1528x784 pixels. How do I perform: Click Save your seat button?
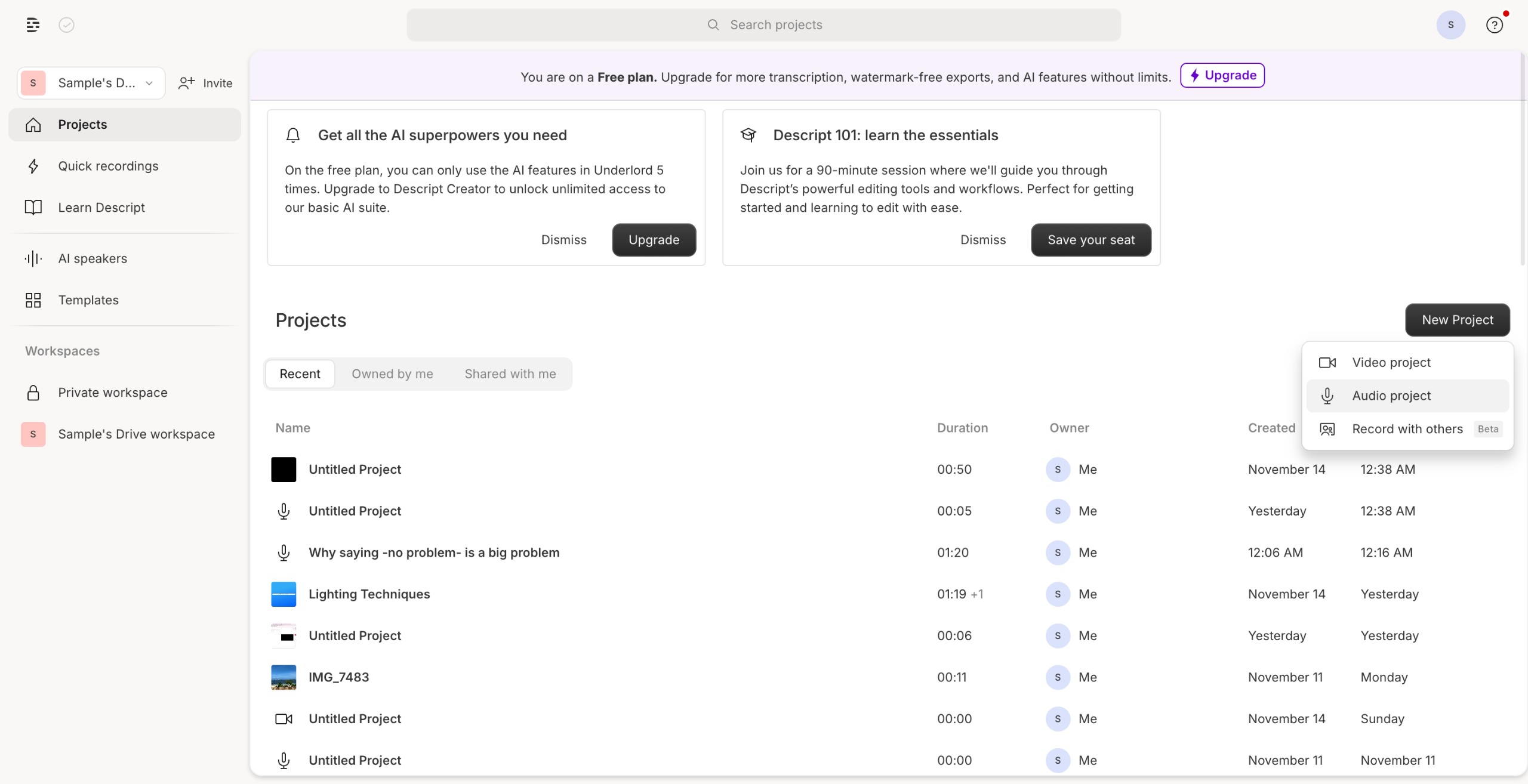coord(1090,240)
